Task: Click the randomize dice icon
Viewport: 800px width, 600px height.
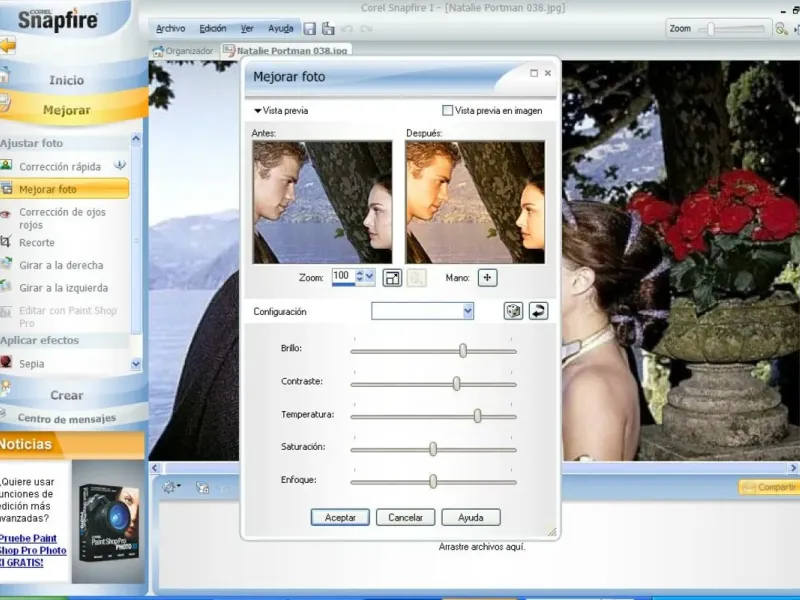Action: coord(513,311)
